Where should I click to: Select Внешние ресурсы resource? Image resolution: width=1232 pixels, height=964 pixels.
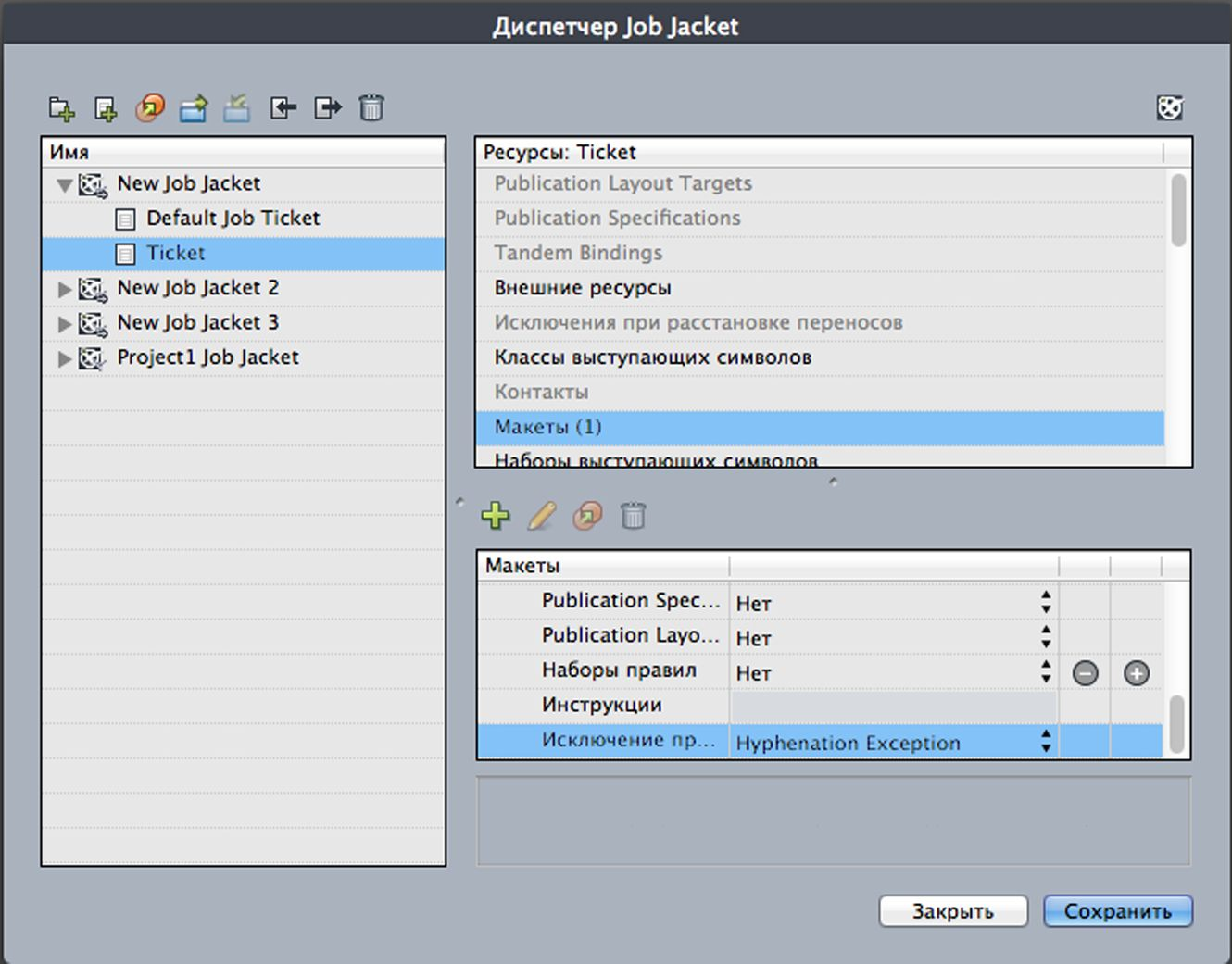(820, 288)
